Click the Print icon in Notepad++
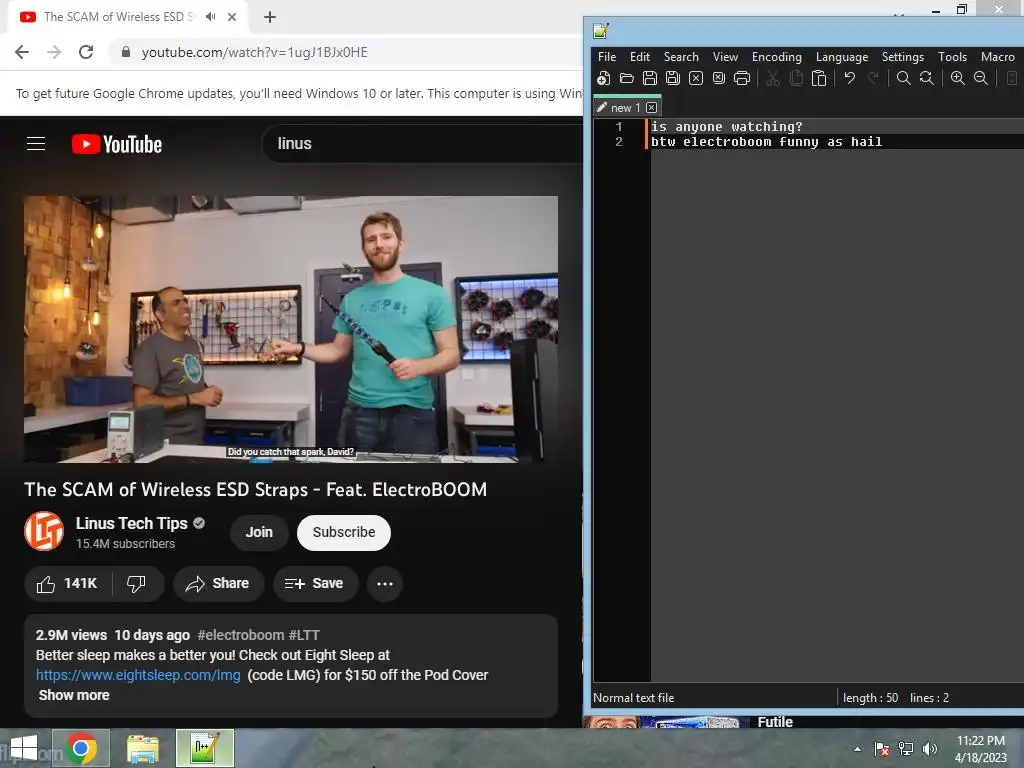Screen dimensions: 1024x768 tap(742, 78)
